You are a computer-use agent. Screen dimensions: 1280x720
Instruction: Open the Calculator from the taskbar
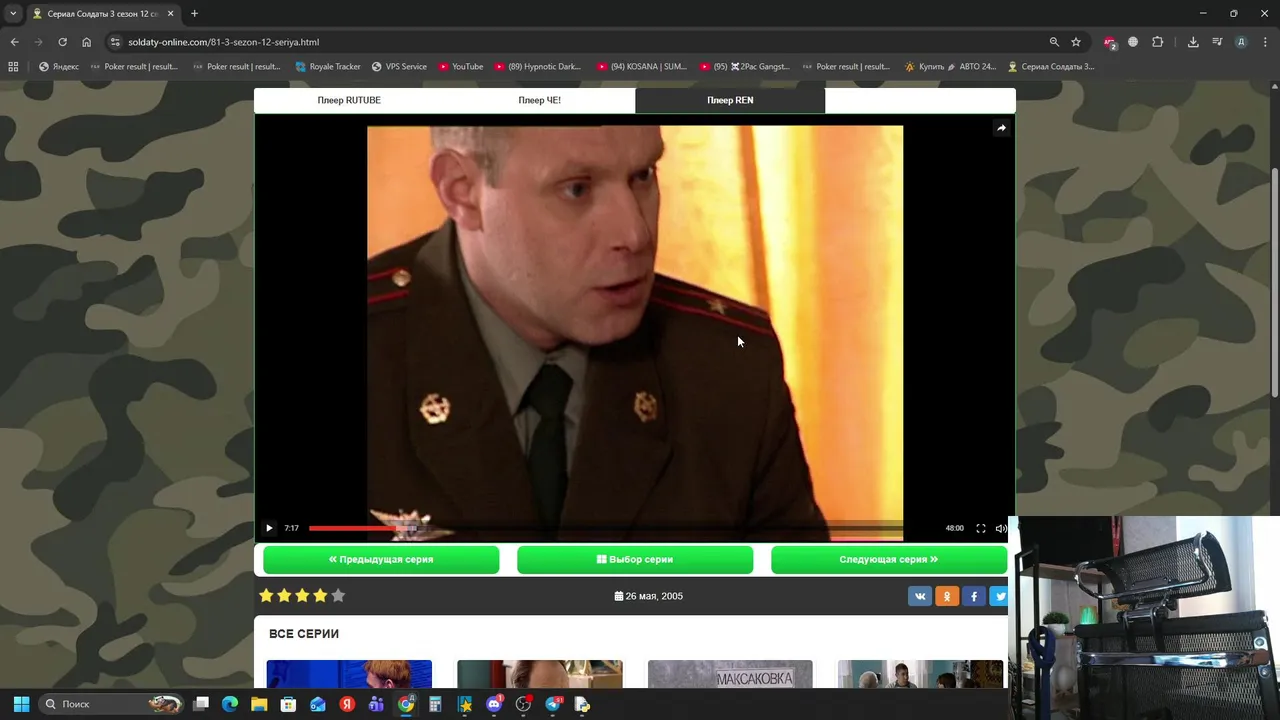coord(435,704)
